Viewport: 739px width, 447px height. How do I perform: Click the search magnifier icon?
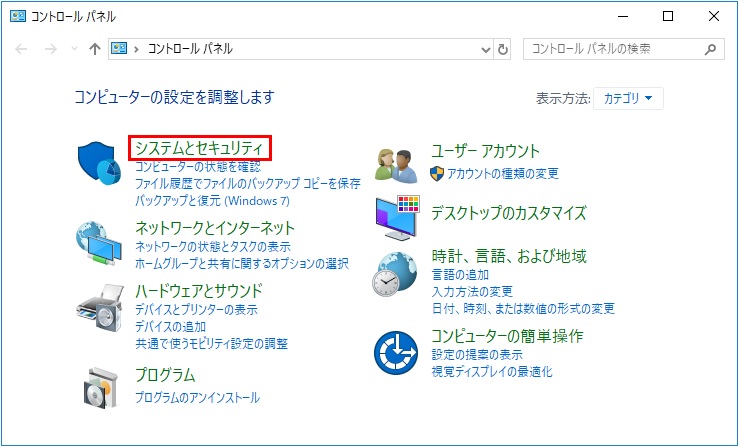click(x=710, y=49)
